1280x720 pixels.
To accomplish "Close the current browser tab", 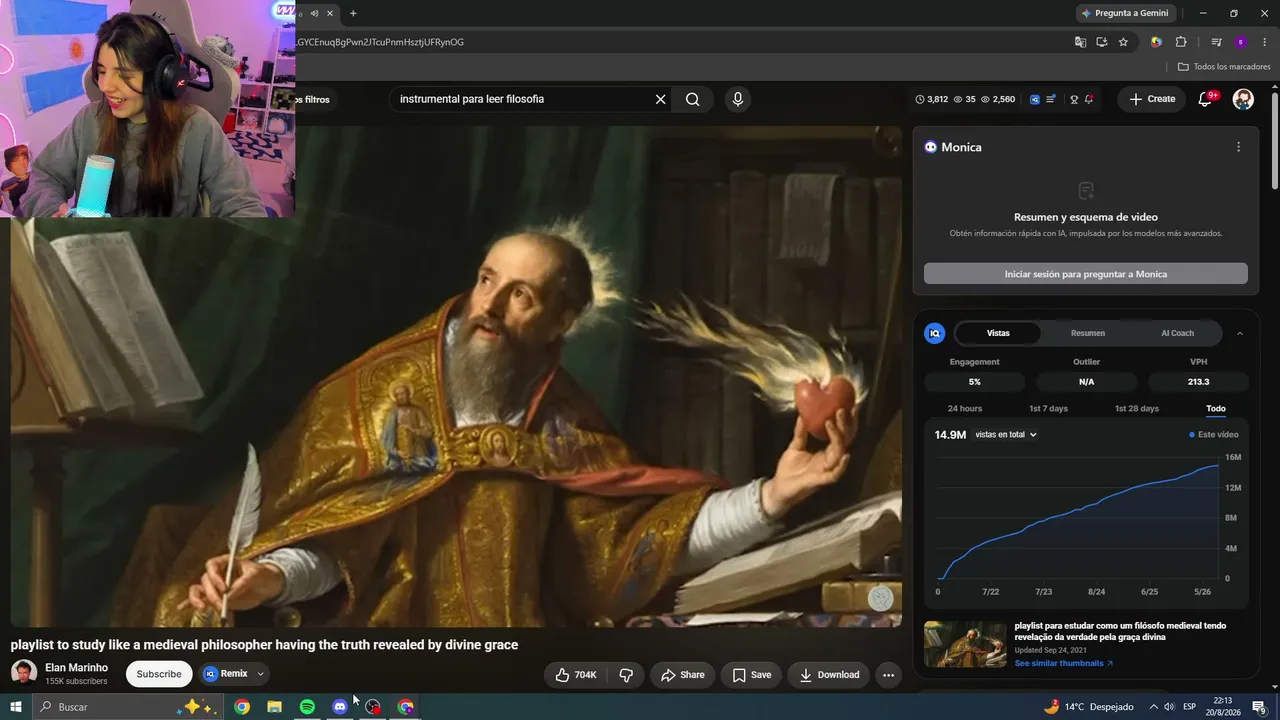I will [330, 13].
